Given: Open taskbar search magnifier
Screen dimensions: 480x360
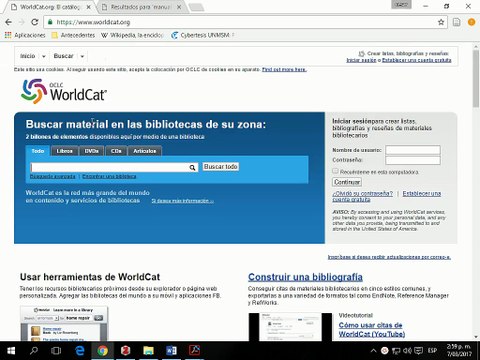Looking at the screenshot, I should click(34, 351).
